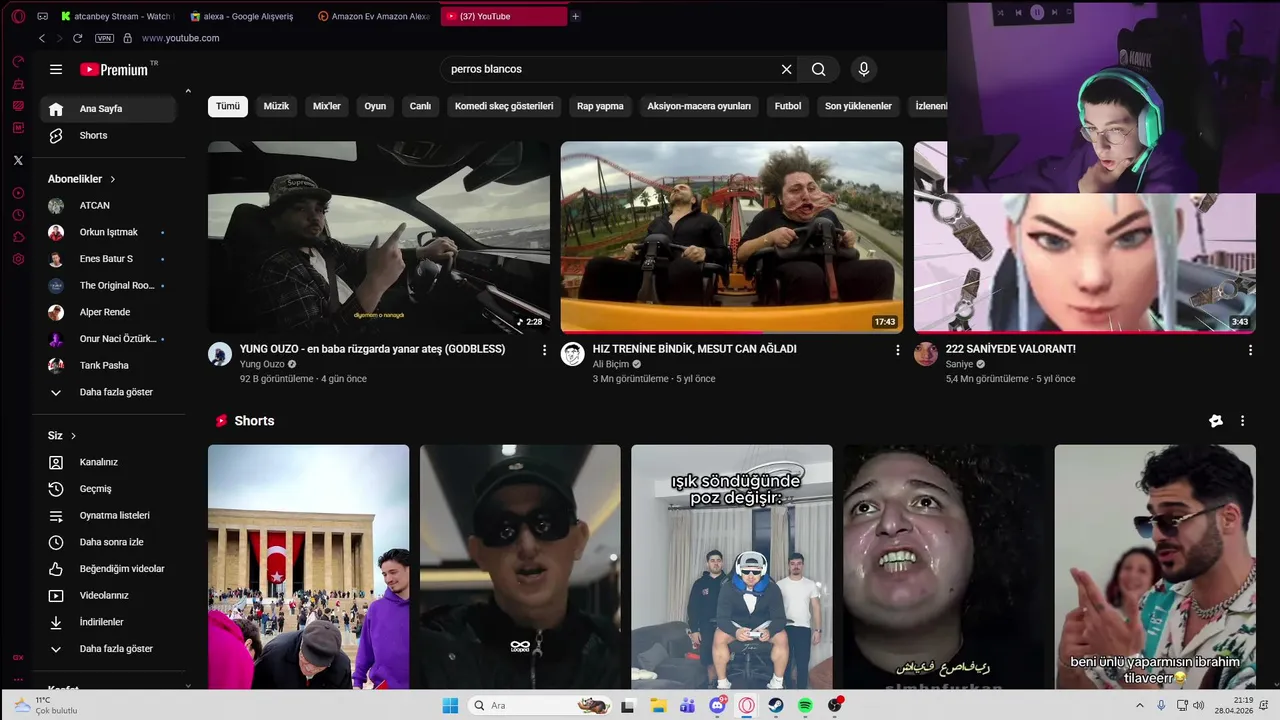Reload the page with refresh icon
1280x720 pixels.
(77, 38)
